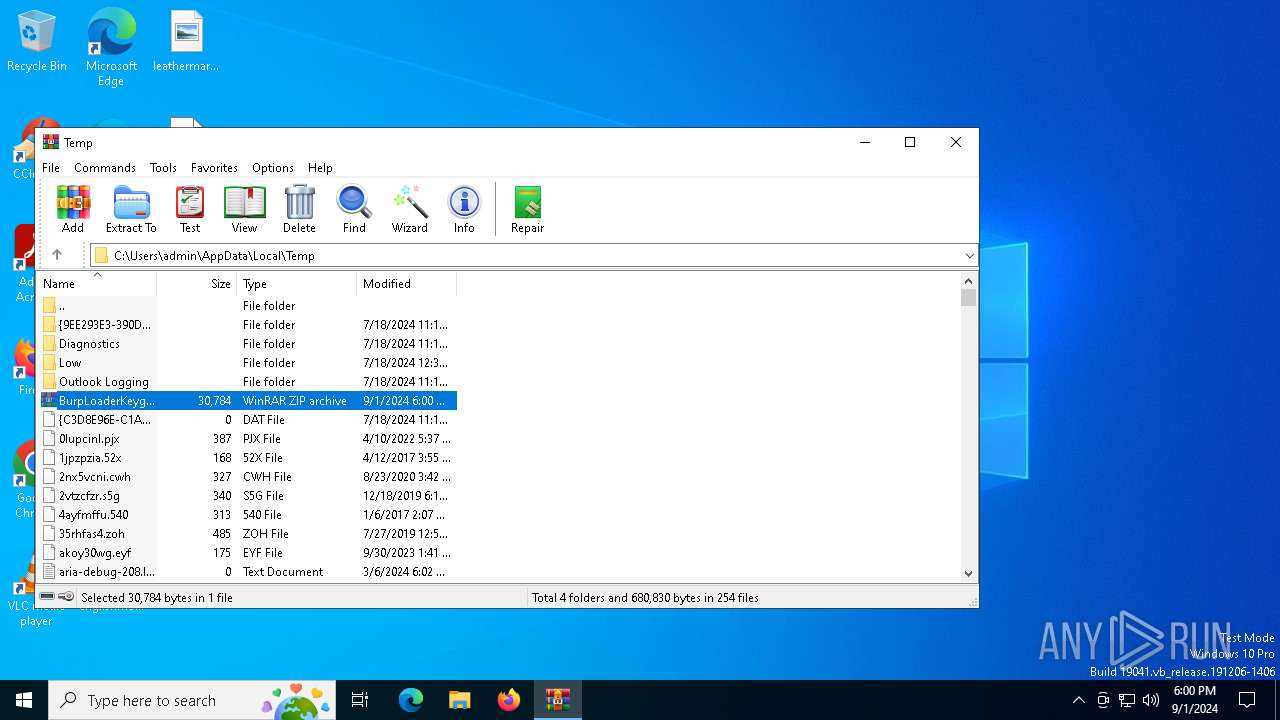The height and width of the screenshot is (720, 1280).
Task: Open the Windows Start menu
Action: (24, 700)
